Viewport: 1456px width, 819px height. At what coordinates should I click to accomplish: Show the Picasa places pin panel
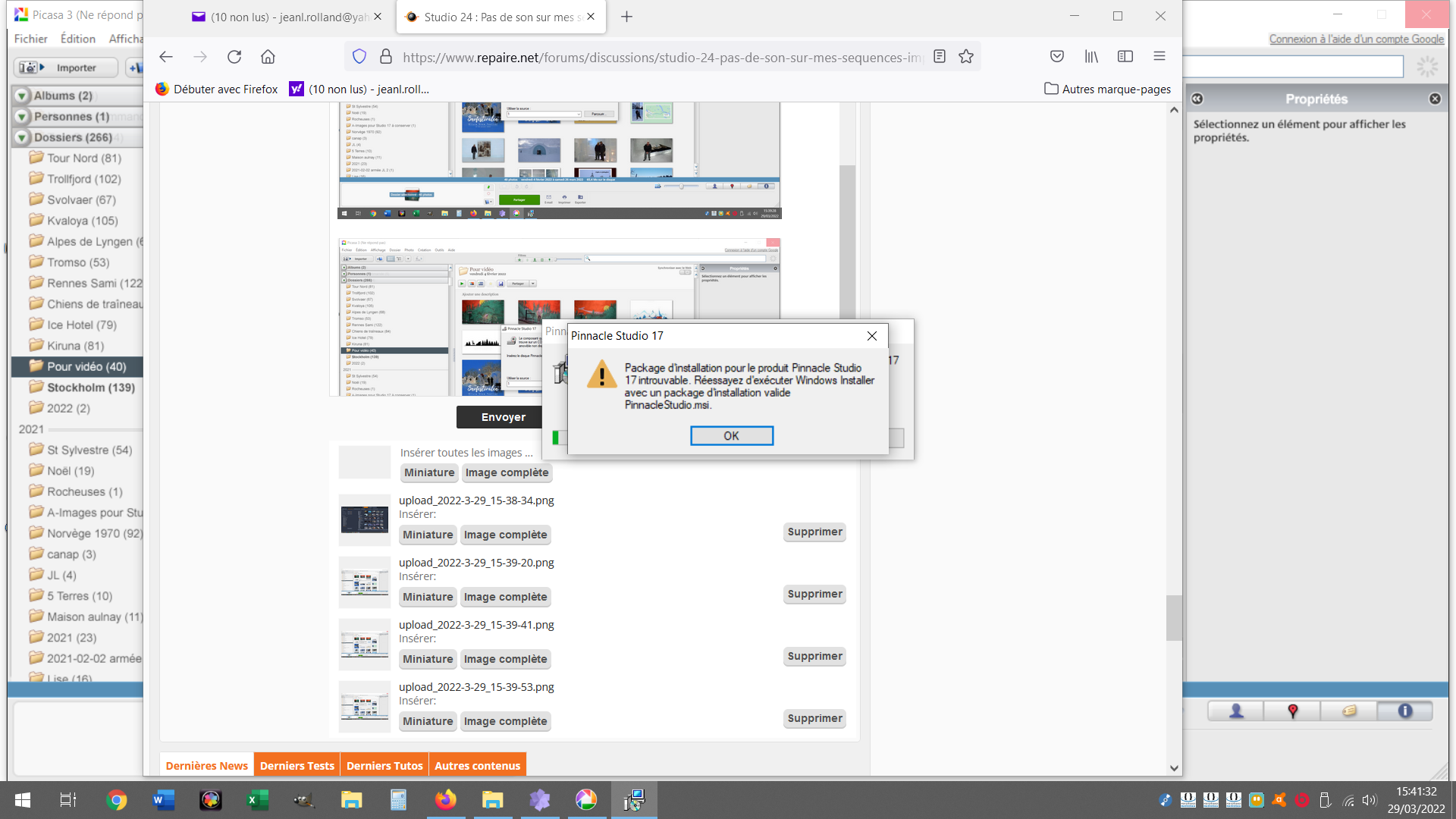point(1292,711)
